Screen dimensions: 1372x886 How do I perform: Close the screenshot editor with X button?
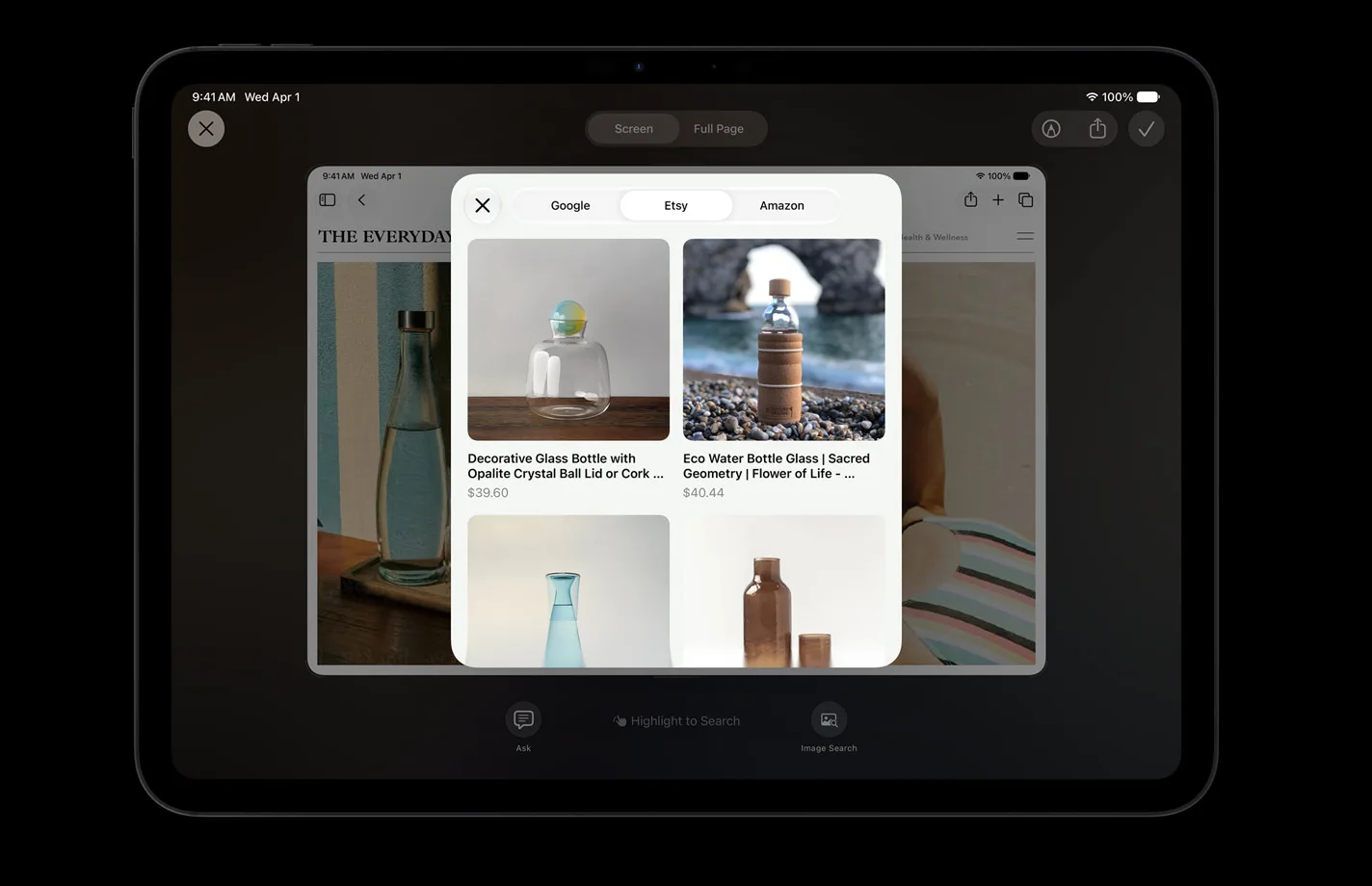[206, 128]
